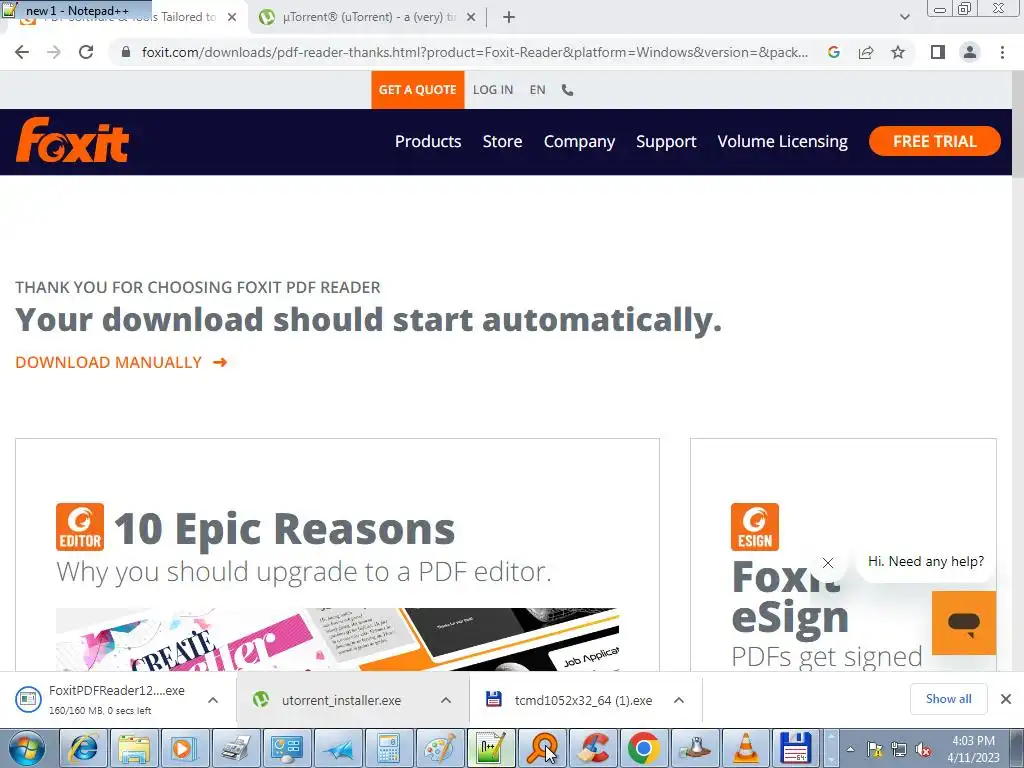The height and width of the screenshot is (768, 1024).
Task: Open a new browser tab
Action: (509, 18)
